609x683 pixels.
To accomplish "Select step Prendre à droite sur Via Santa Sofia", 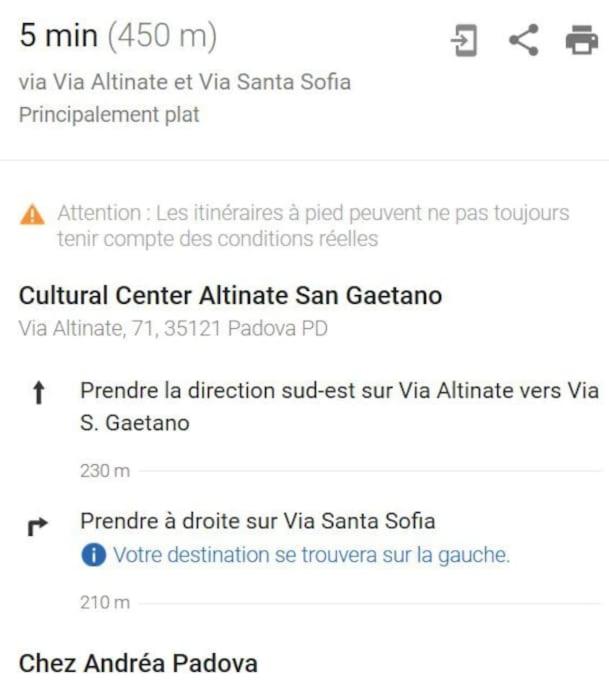I will (x=258, y=521).
